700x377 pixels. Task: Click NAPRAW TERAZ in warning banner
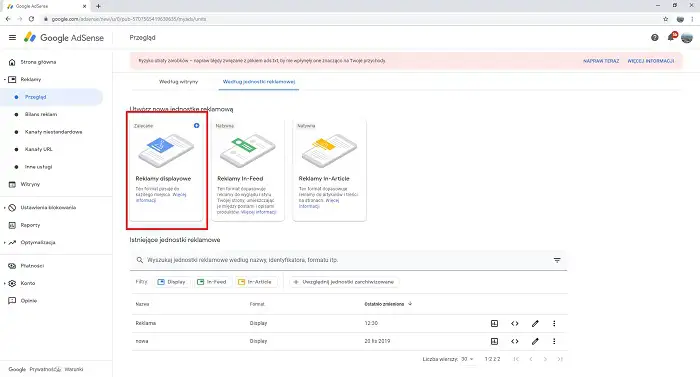click(601, 61)
